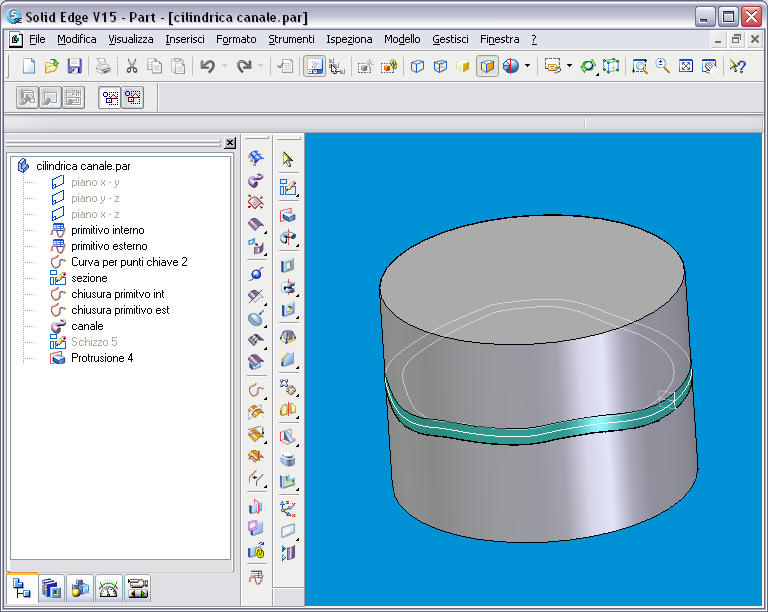Click the Cut scissors icon
This screenshot has width=768, height=612.
click(x=132, y=66)
